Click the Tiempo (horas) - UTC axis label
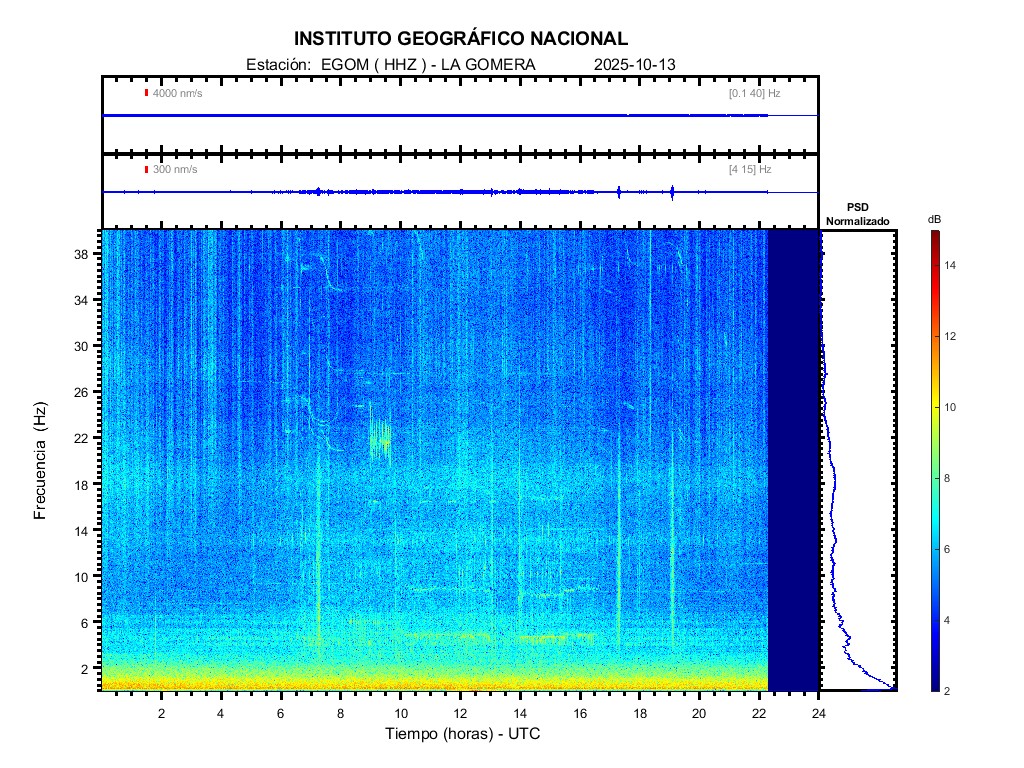The width and height of the screenshot is (1024, 768). pos(463,734)
